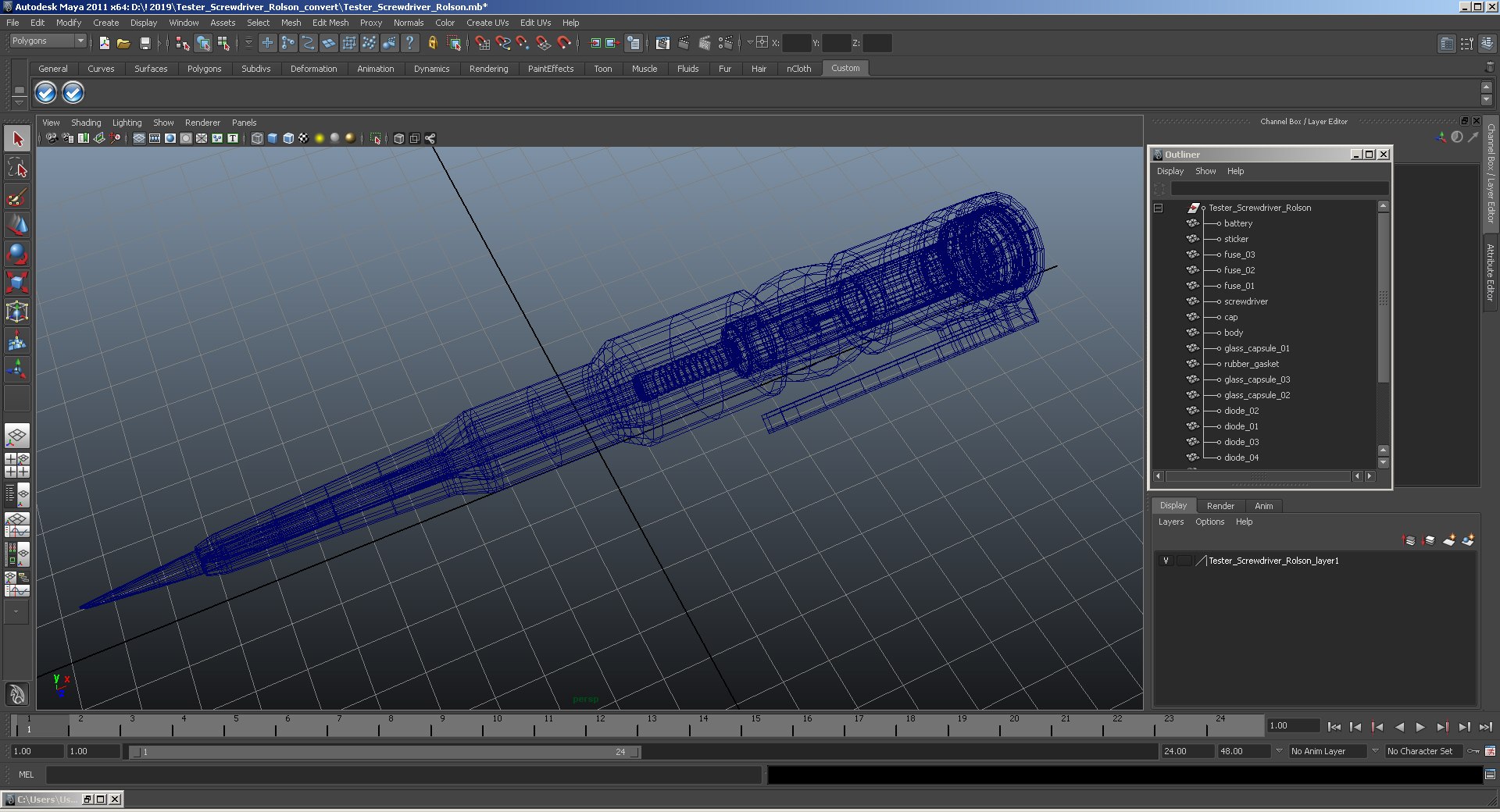Choose the Paint Selection tool

pyautogui.click(x=17, y=197)
